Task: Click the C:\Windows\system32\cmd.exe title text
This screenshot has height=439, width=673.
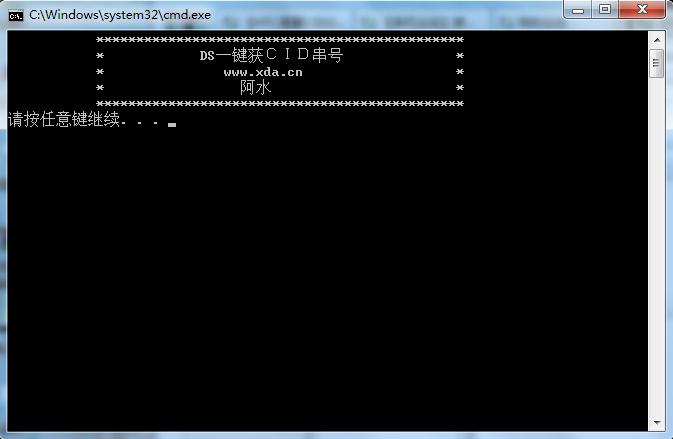Action: point(120,15)
